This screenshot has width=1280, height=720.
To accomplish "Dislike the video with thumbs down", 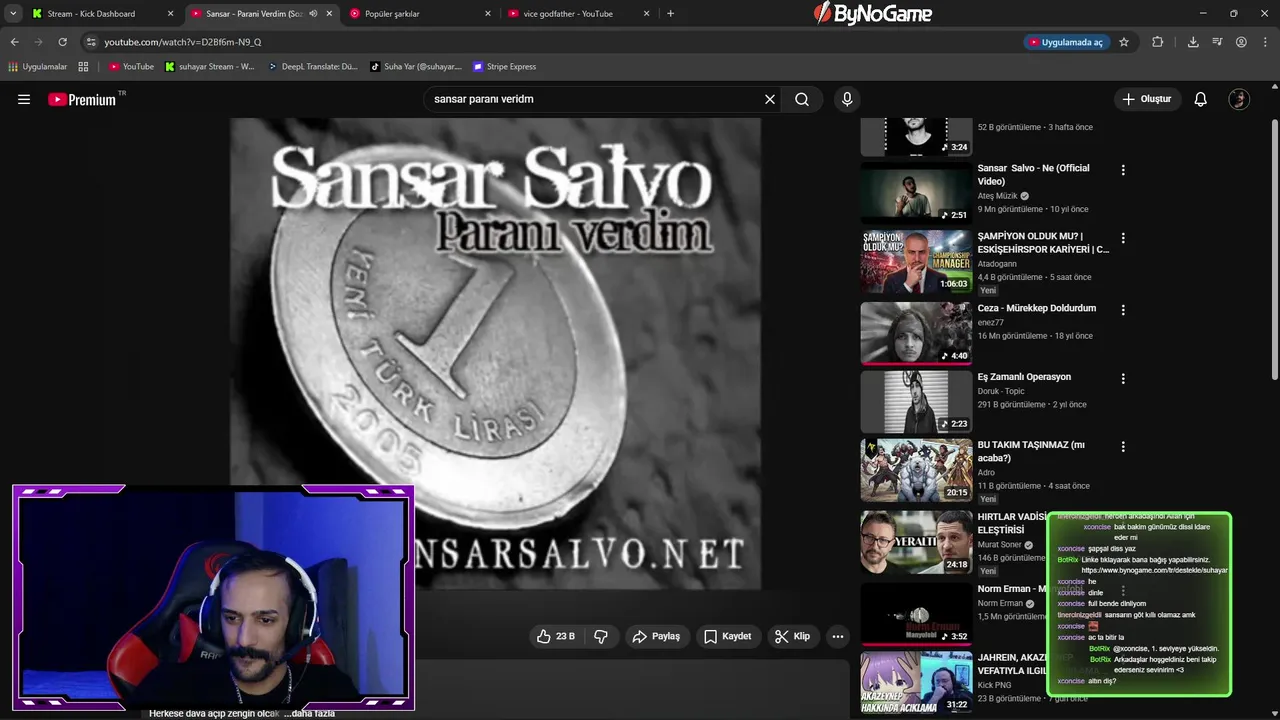I will [x=601, y=636].
